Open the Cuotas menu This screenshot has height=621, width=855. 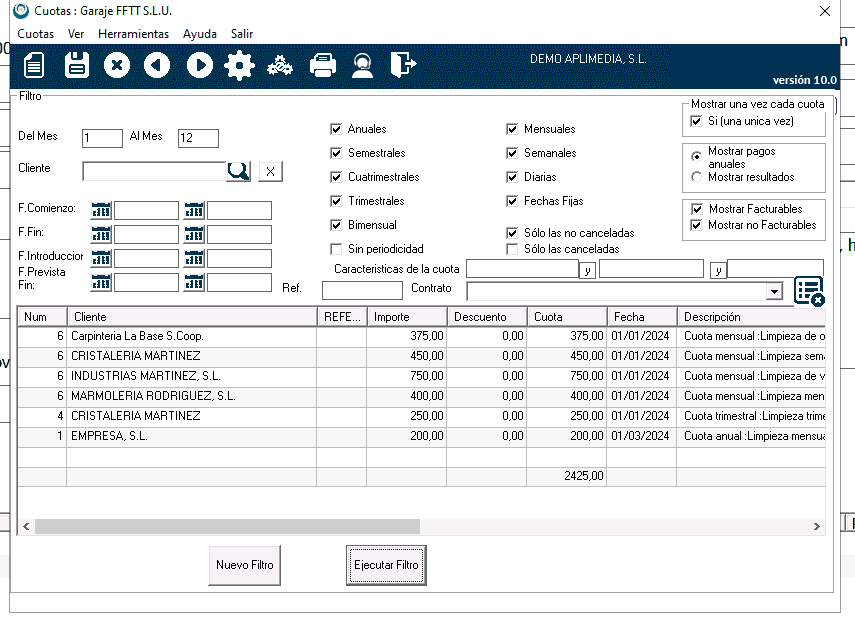36,34
